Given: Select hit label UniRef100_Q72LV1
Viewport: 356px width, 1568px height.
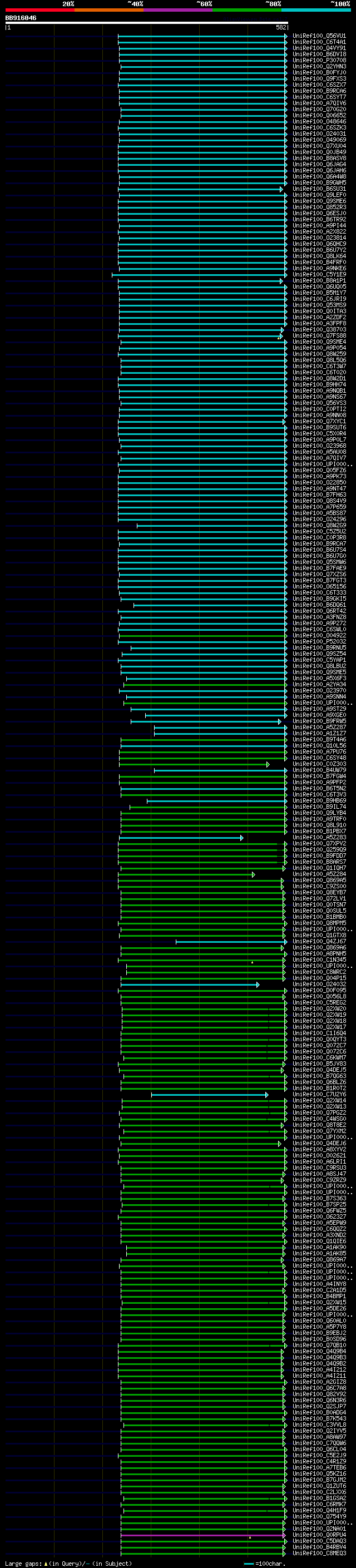Looking at the screenshot, I should click(x=319, y=898).
